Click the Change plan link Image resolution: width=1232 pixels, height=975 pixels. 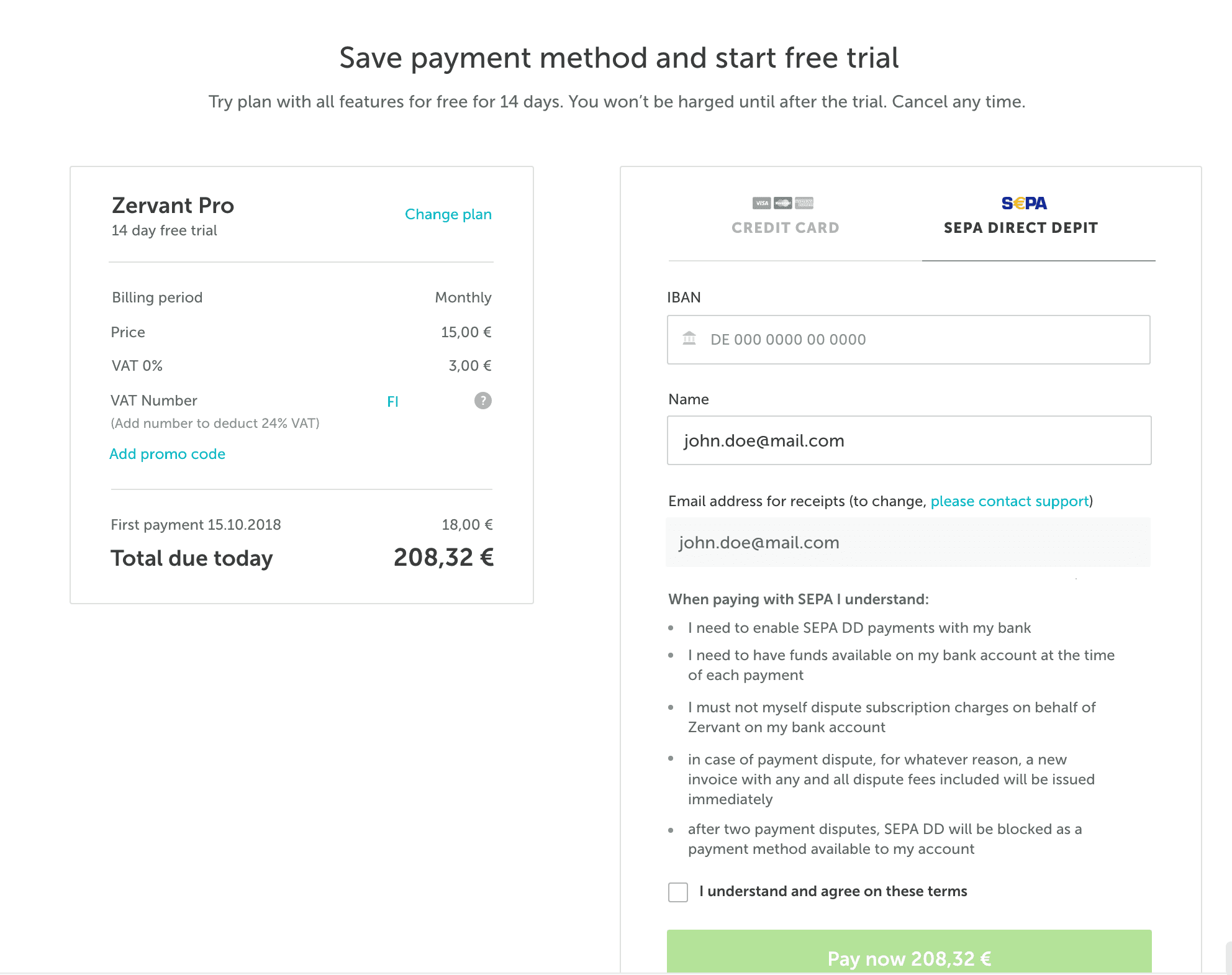point(448,214)
